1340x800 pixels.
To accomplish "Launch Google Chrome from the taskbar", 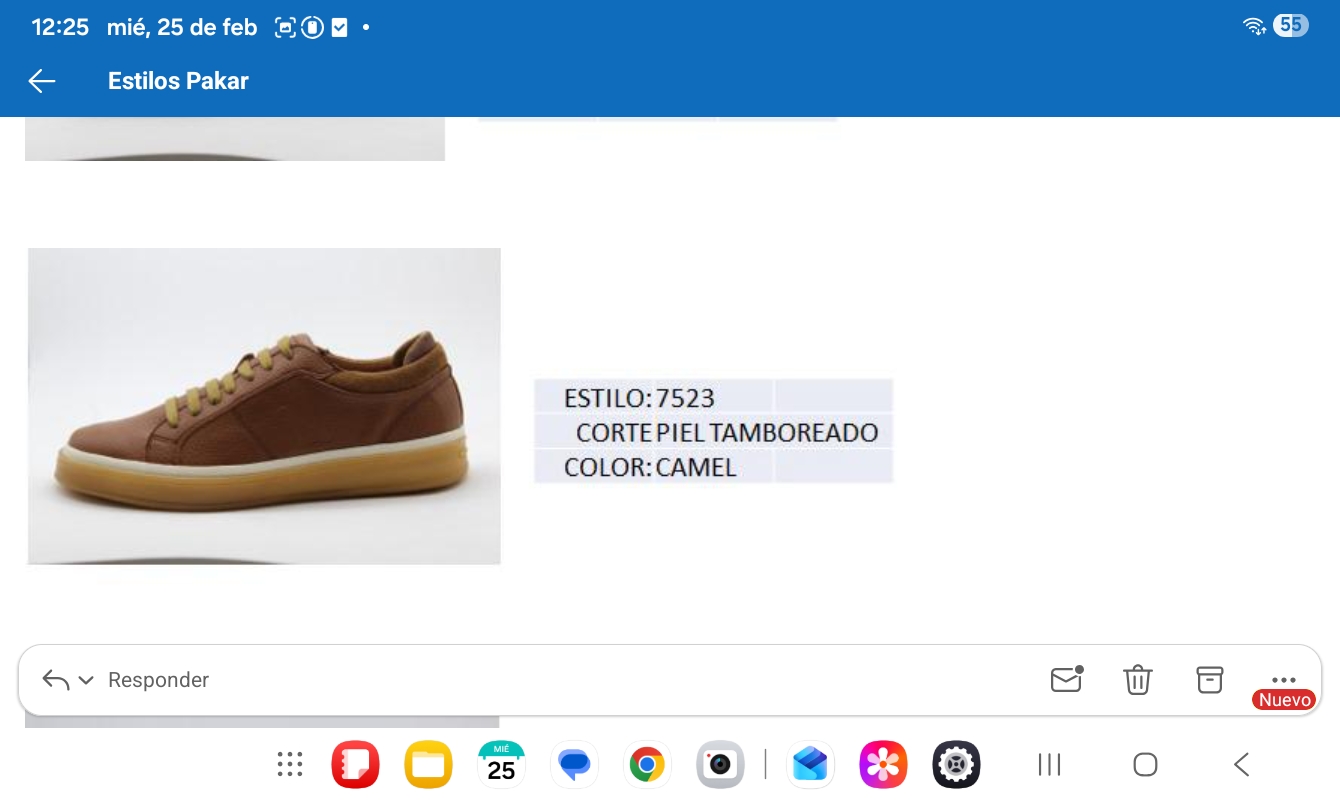I will pos(647,765).
